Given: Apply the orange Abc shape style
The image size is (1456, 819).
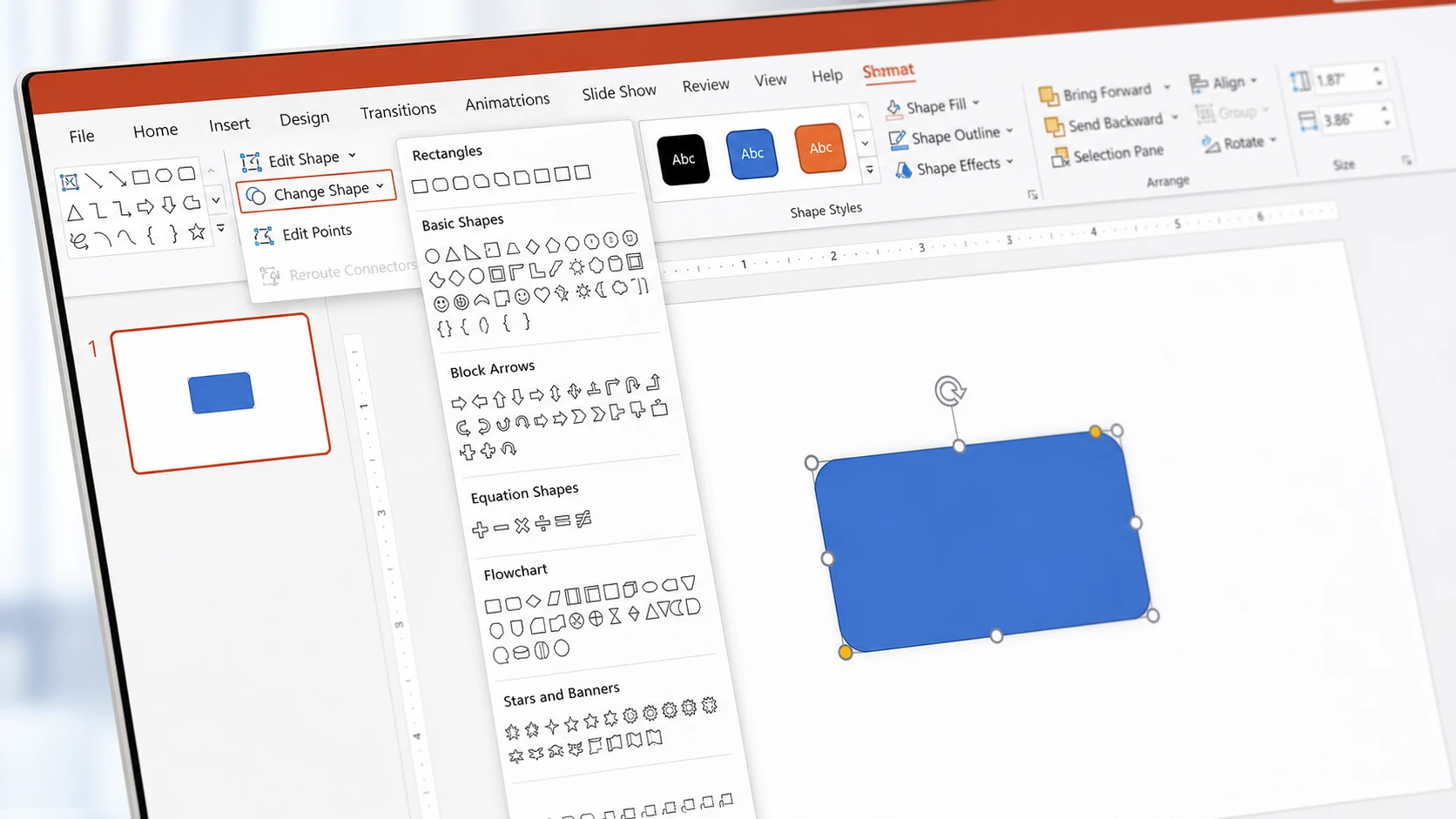Looking at the screenshot, I should (820, 147).
